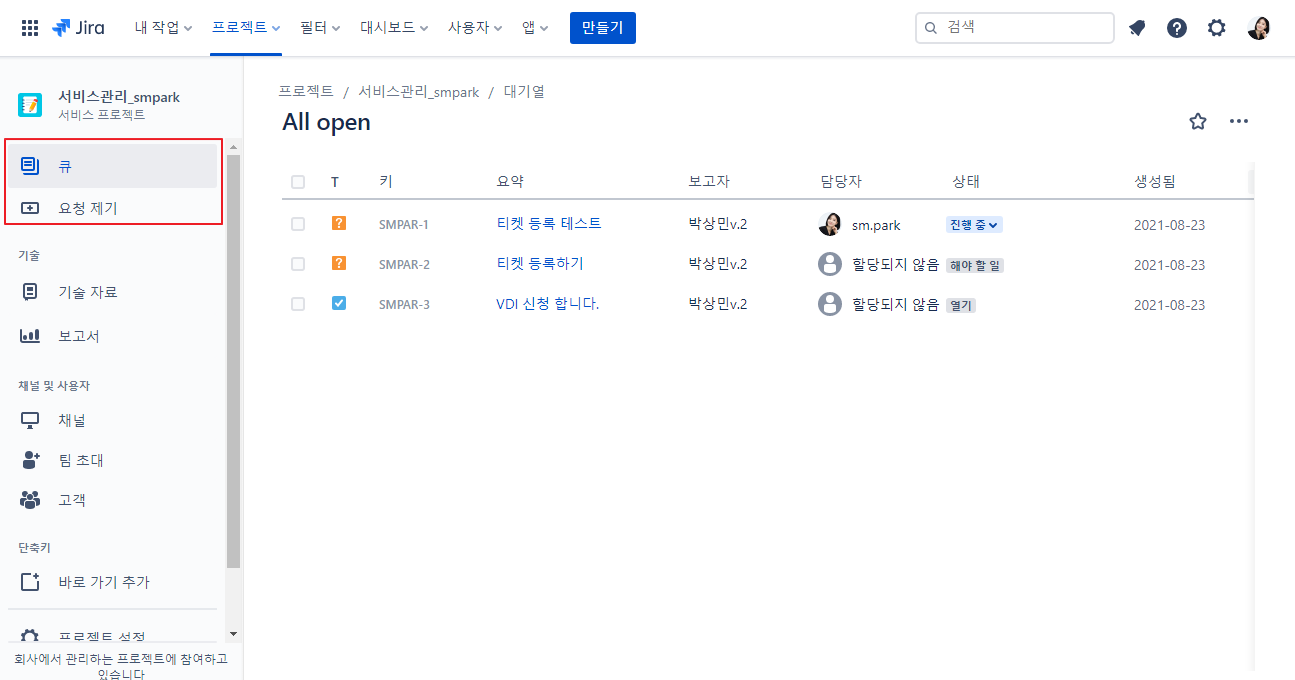The image size is (1295, 680).
Task: Click the 만들기 create button
Action: [603, 28]
